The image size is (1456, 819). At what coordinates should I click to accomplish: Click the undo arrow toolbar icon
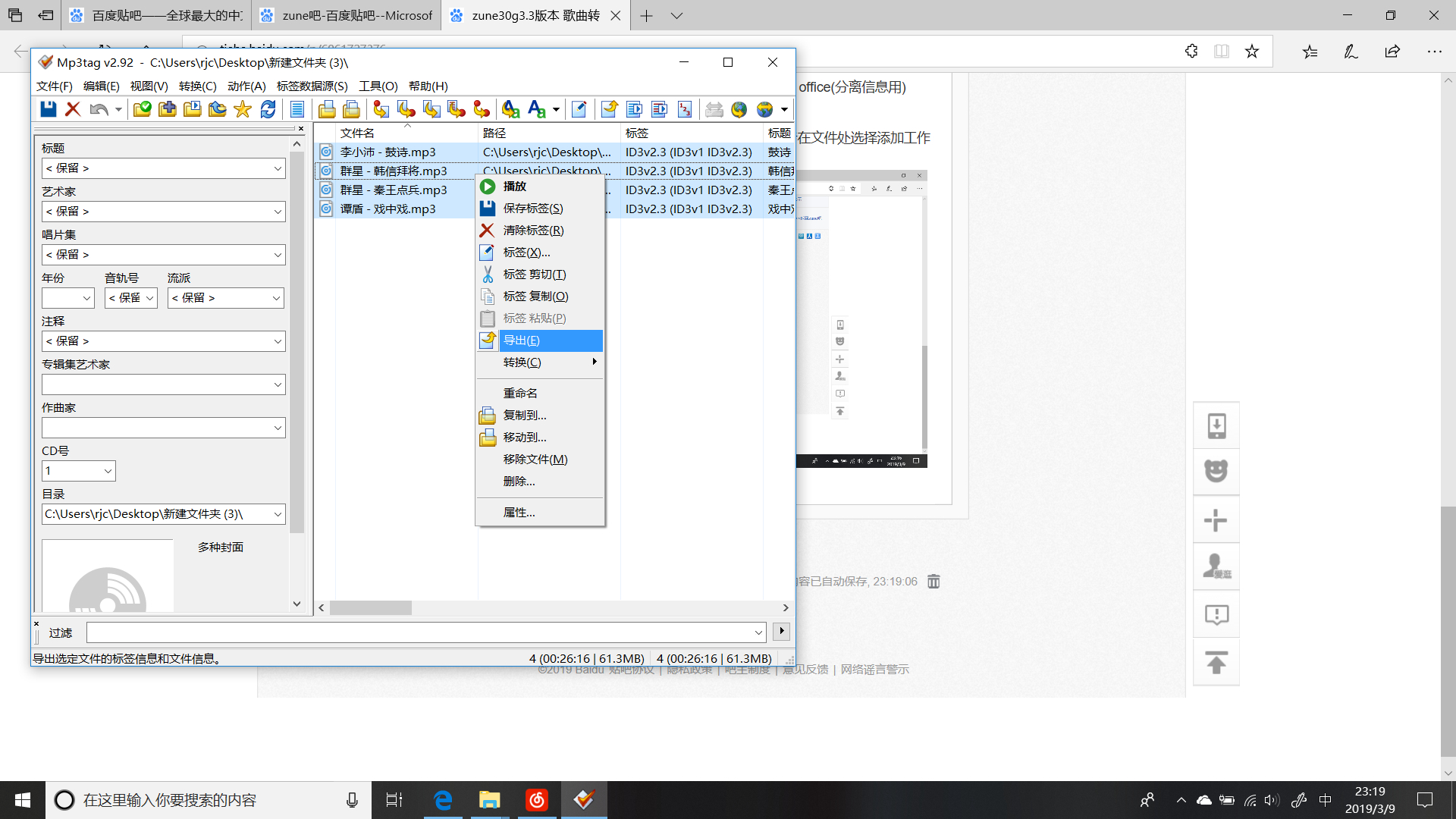tap(99, 109)
